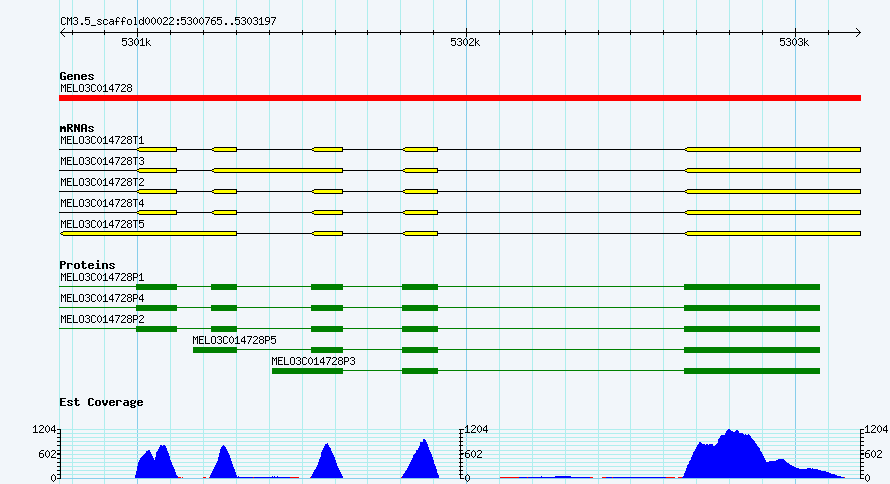Screen dimensions: 890x484
Task: Click the 602 label on the rightmost coverage axis
Action: 874,454
